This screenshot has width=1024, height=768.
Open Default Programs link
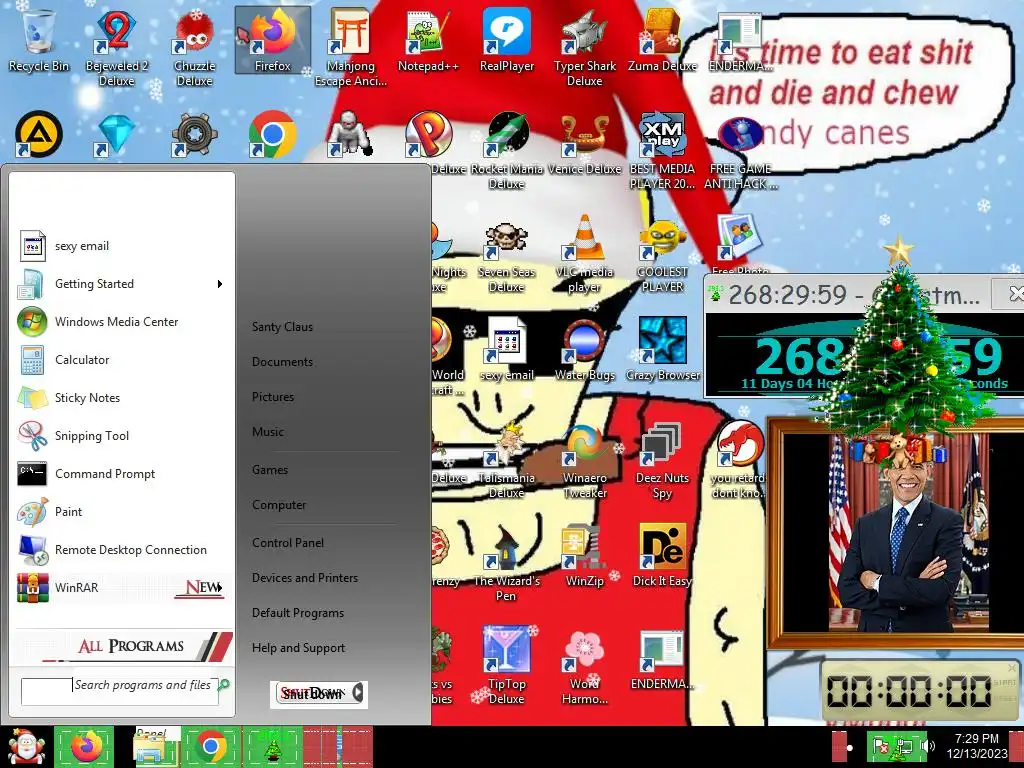click(298, 613)
